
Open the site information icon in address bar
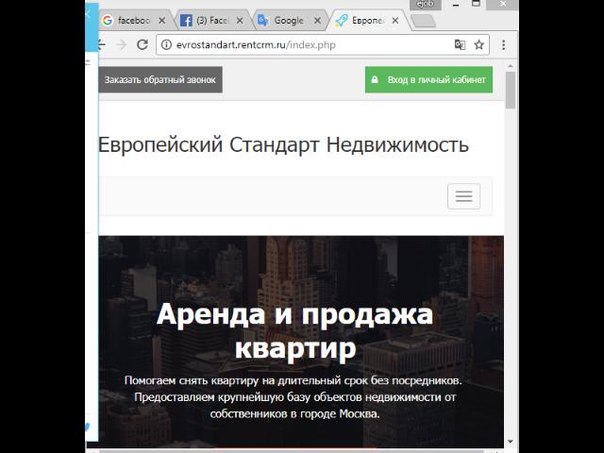166,45
